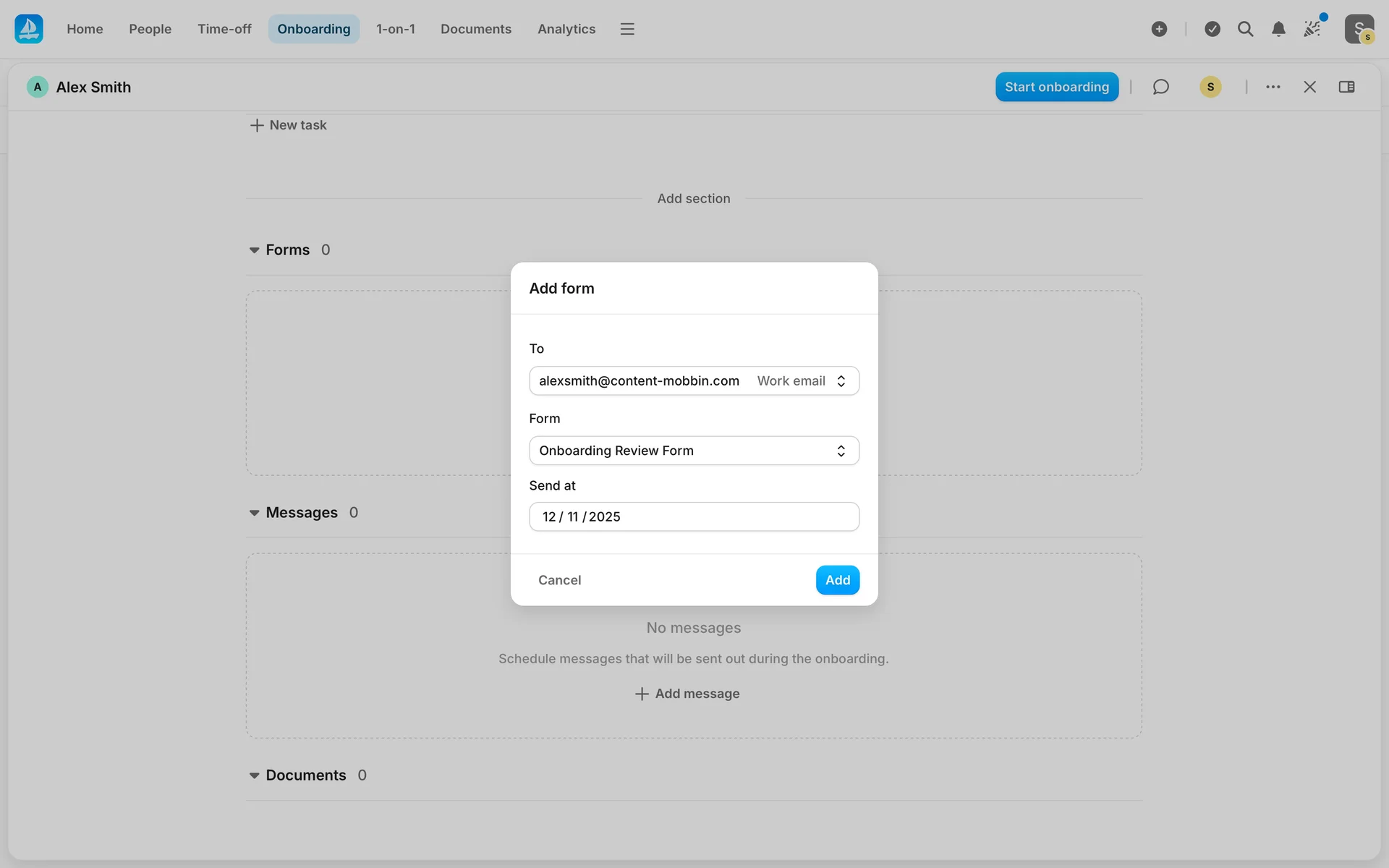
Task: Collapse the Forms section
Action: [x=254, y=250]
